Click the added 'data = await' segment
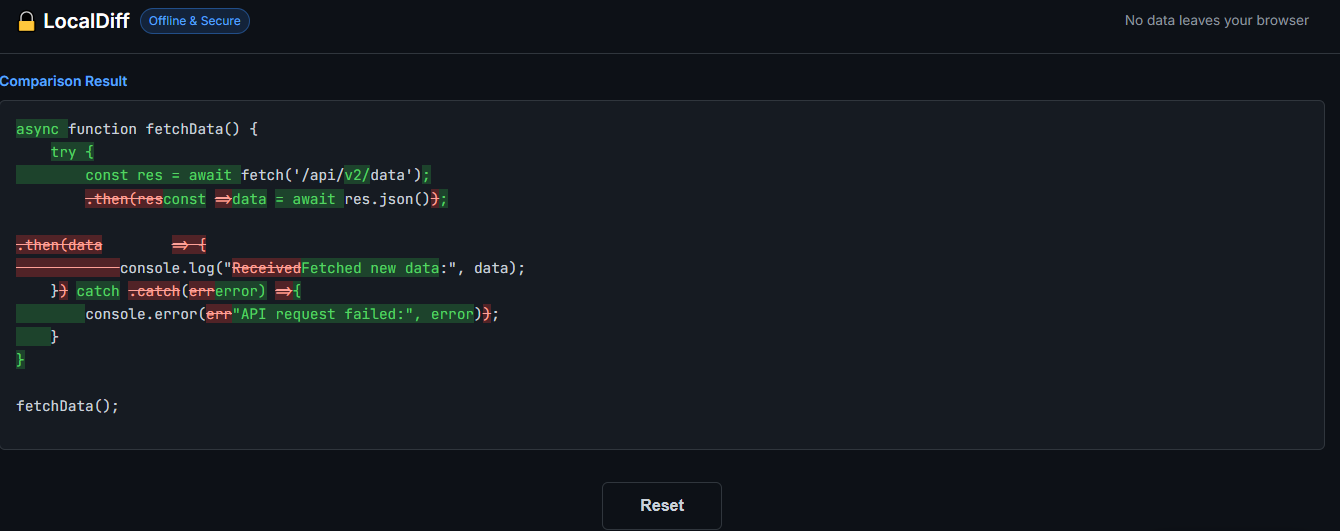This screenshot has width=1340, height=531. [x=288, y=199]
